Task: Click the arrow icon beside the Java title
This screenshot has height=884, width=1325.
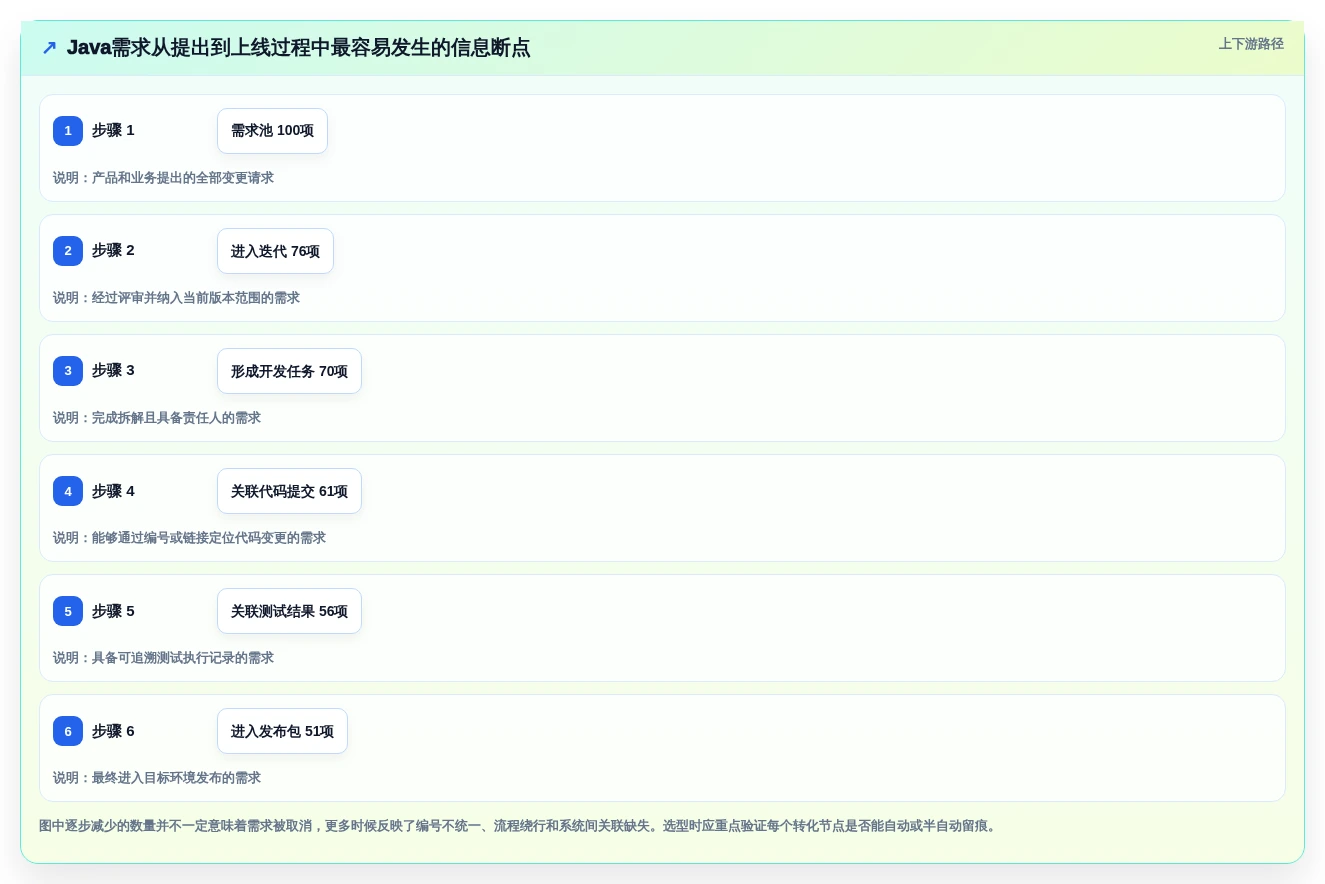Action: pyautogui.click(x=49, y=47)
